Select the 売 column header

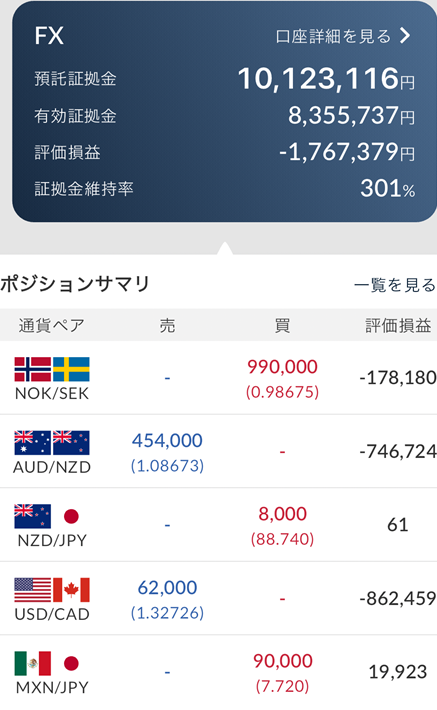pos(167,325)
